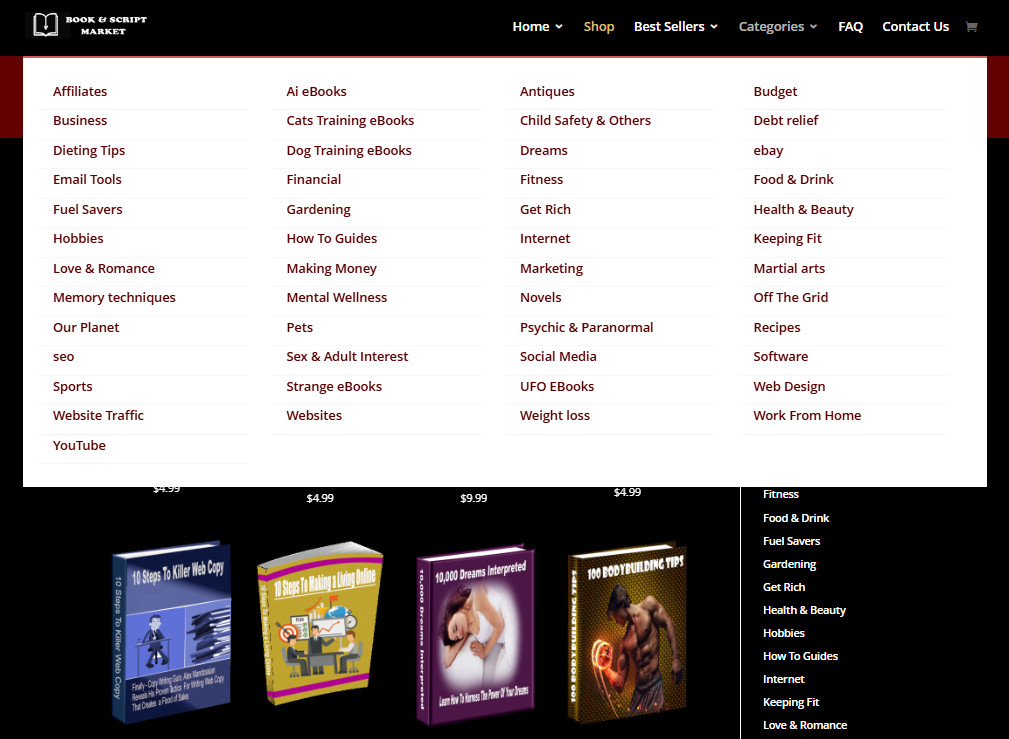Image resolution: width=1009 pixels, height=739 pixels.
Task: Open 10 Steps To Killer Web Copy book
Action: [x=171, y=632]
